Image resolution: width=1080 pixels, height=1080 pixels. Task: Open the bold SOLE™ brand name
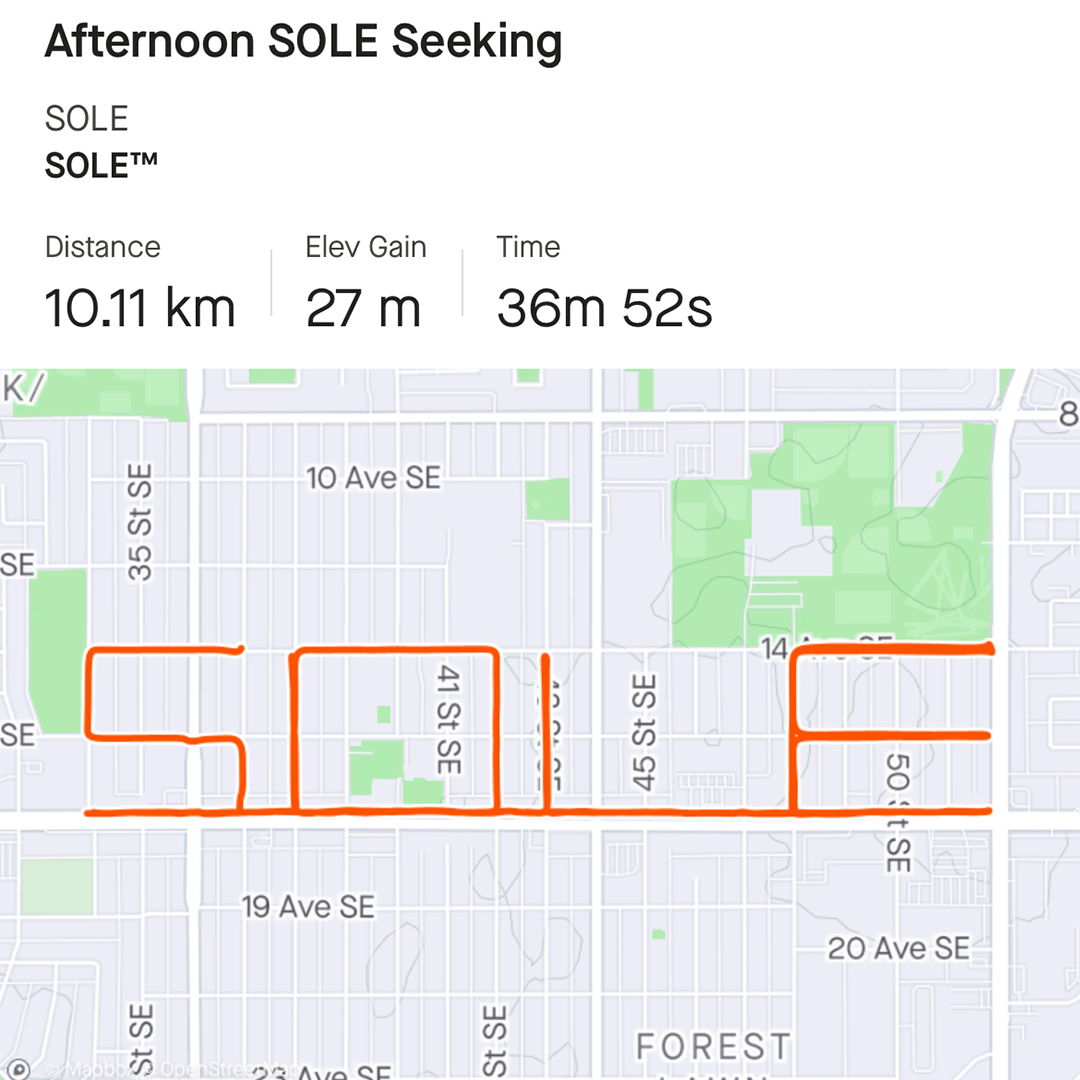click(x=101, y=165)
